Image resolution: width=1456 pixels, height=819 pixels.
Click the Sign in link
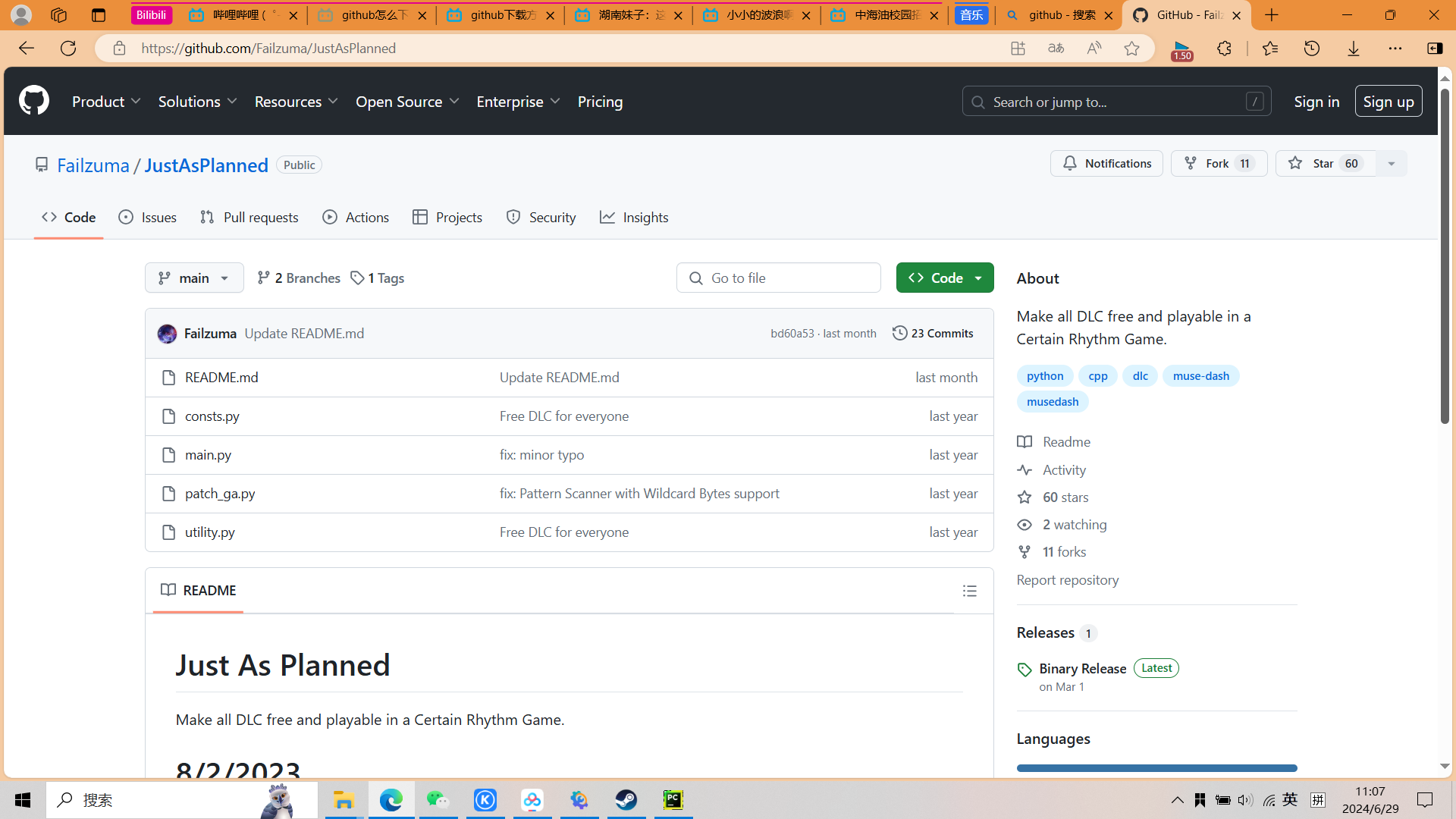[1316, 102]
